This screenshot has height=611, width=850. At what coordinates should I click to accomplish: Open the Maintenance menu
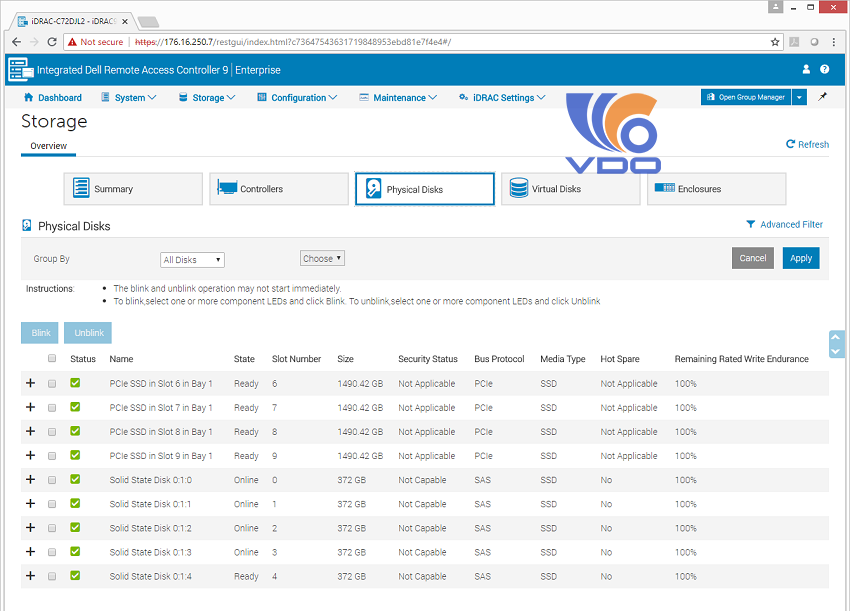(398, 98)
